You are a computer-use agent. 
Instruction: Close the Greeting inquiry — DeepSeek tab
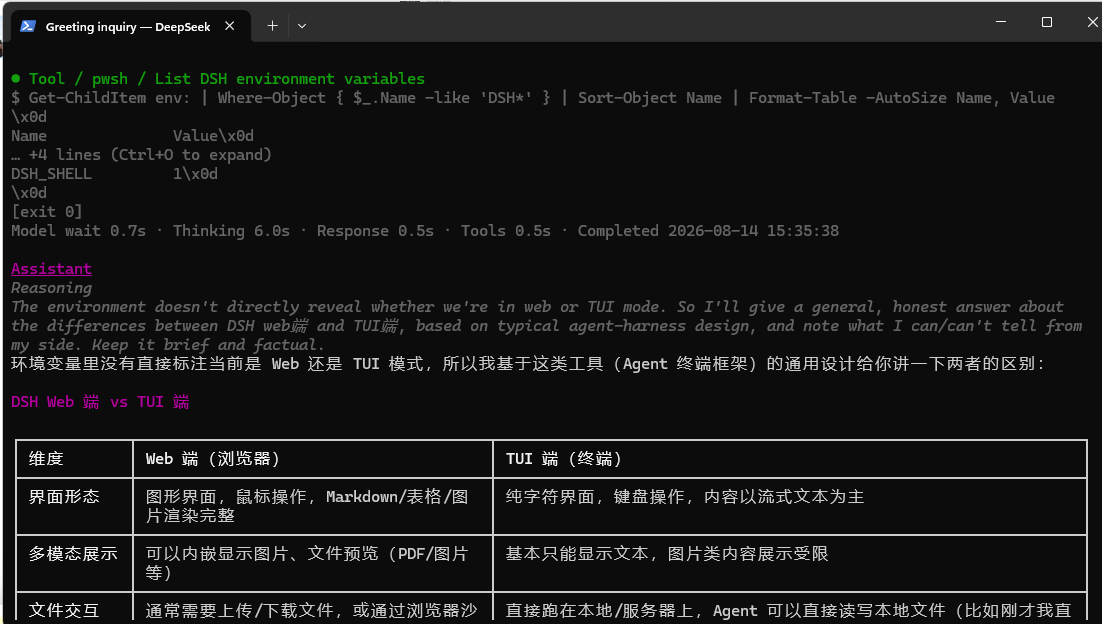229,26
